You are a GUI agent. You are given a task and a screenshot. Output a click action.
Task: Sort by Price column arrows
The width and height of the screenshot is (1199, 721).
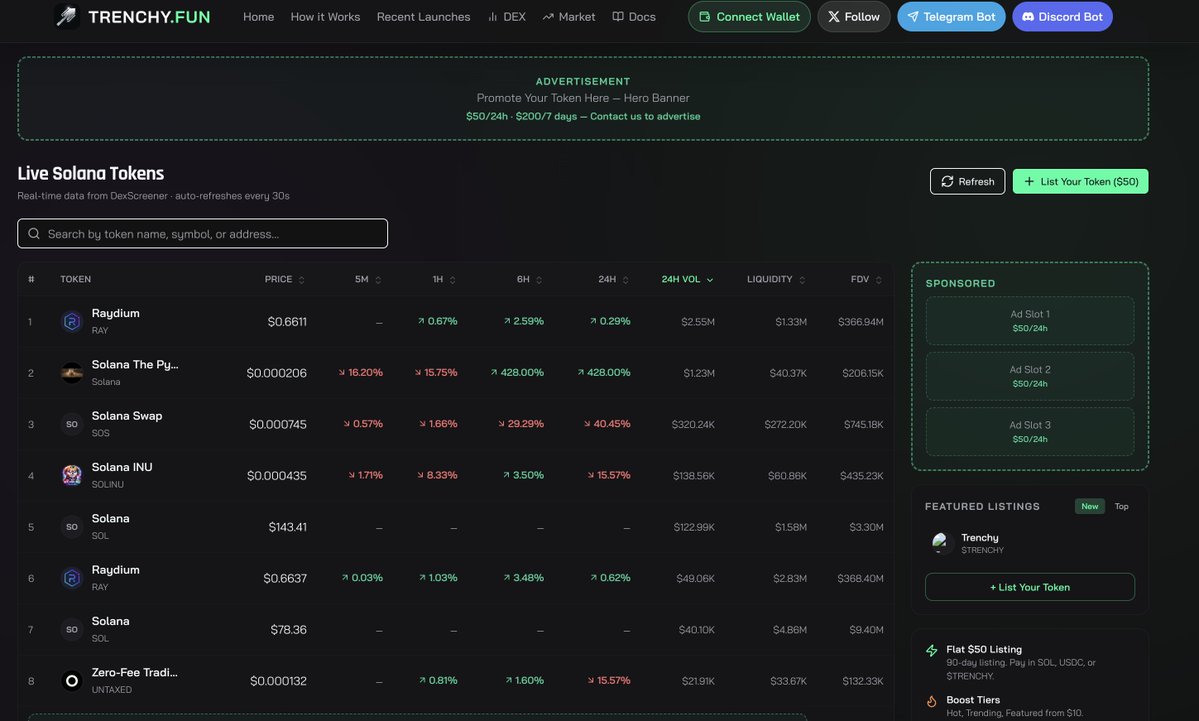click(301, 280)
